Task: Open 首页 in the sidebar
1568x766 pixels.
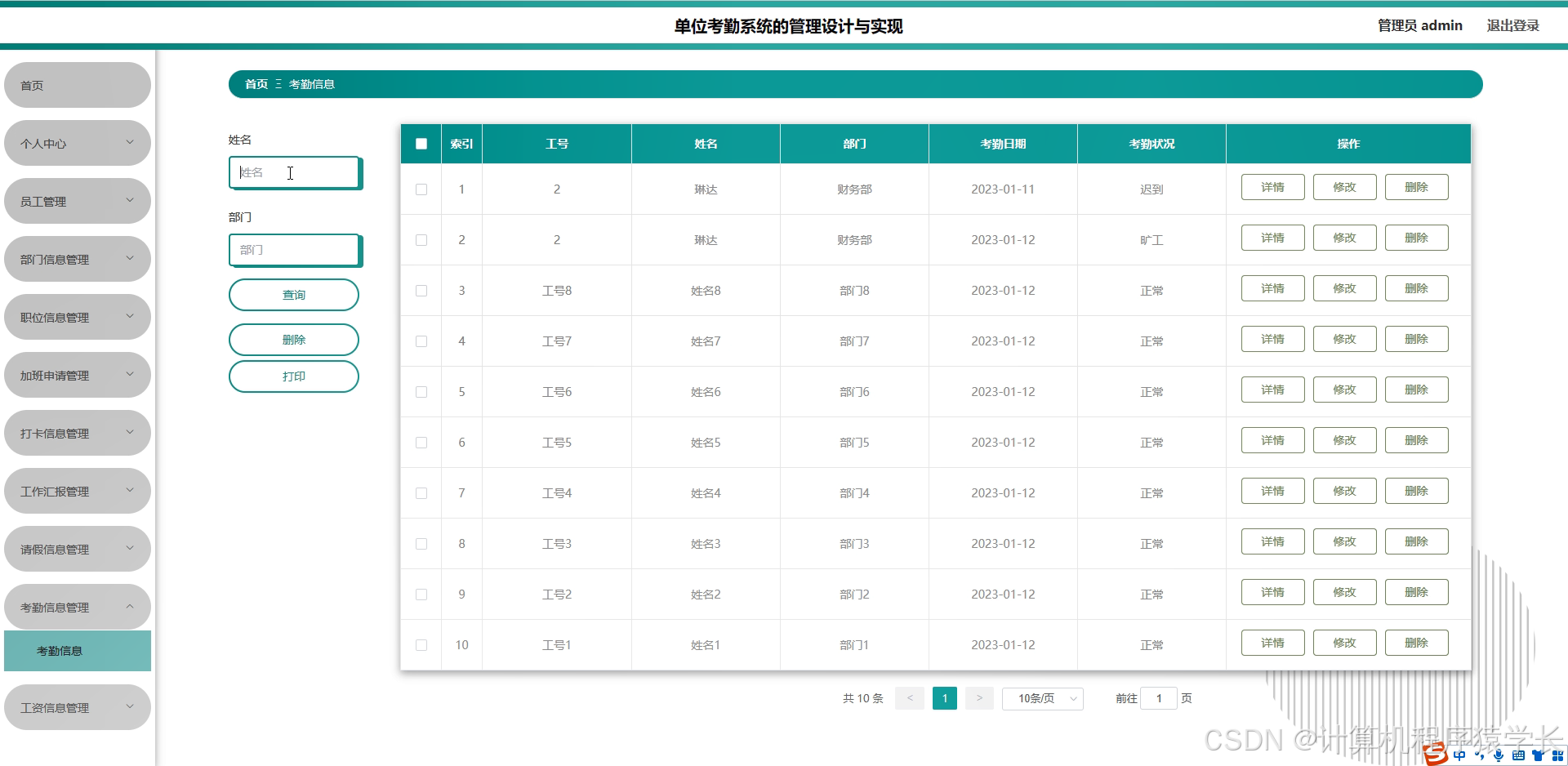Action: (x=78, y=85)
